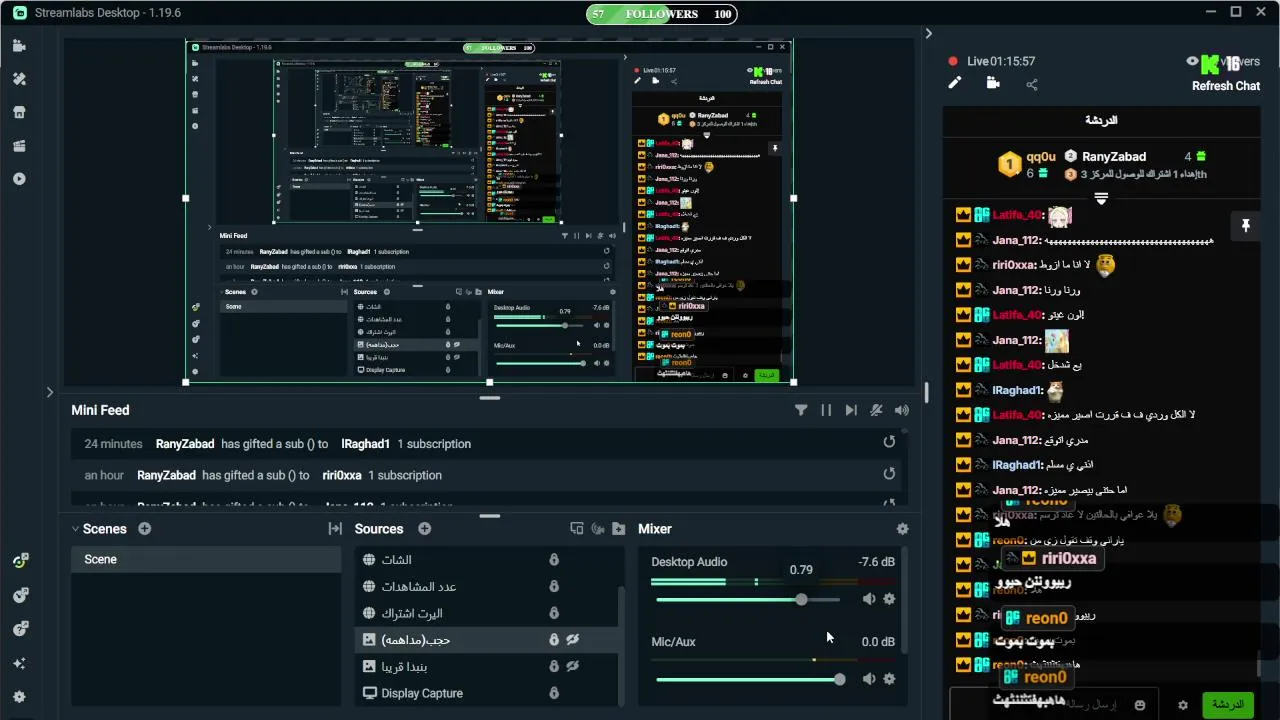Collapse the Scenes dropdown chevron
The height and width of the screenshot is (720, 1280).
pyautogui.click(x=75, y=529)
